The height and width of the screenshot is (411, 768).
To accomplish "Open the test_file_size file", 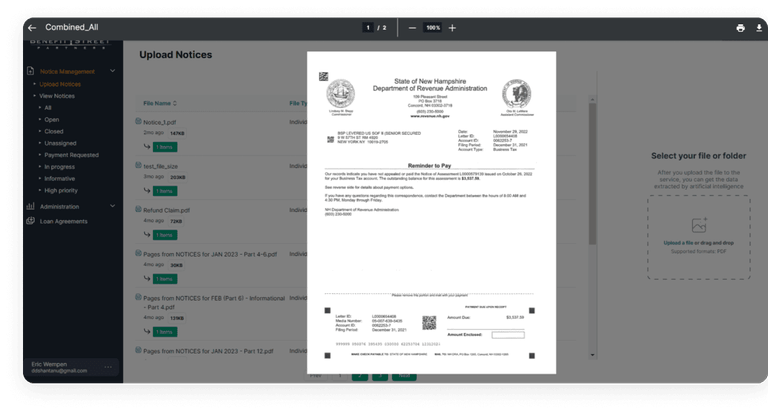I will coord(161,167).
